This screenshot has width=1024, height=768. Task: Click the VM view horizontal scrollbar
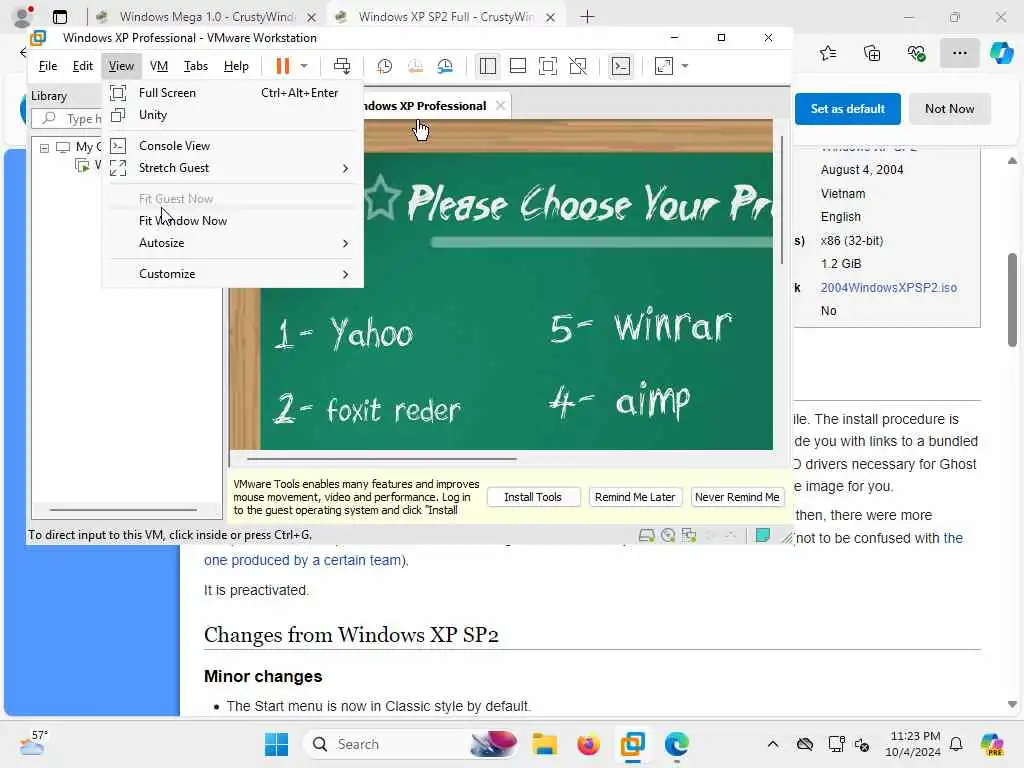[x=382, y=459]
